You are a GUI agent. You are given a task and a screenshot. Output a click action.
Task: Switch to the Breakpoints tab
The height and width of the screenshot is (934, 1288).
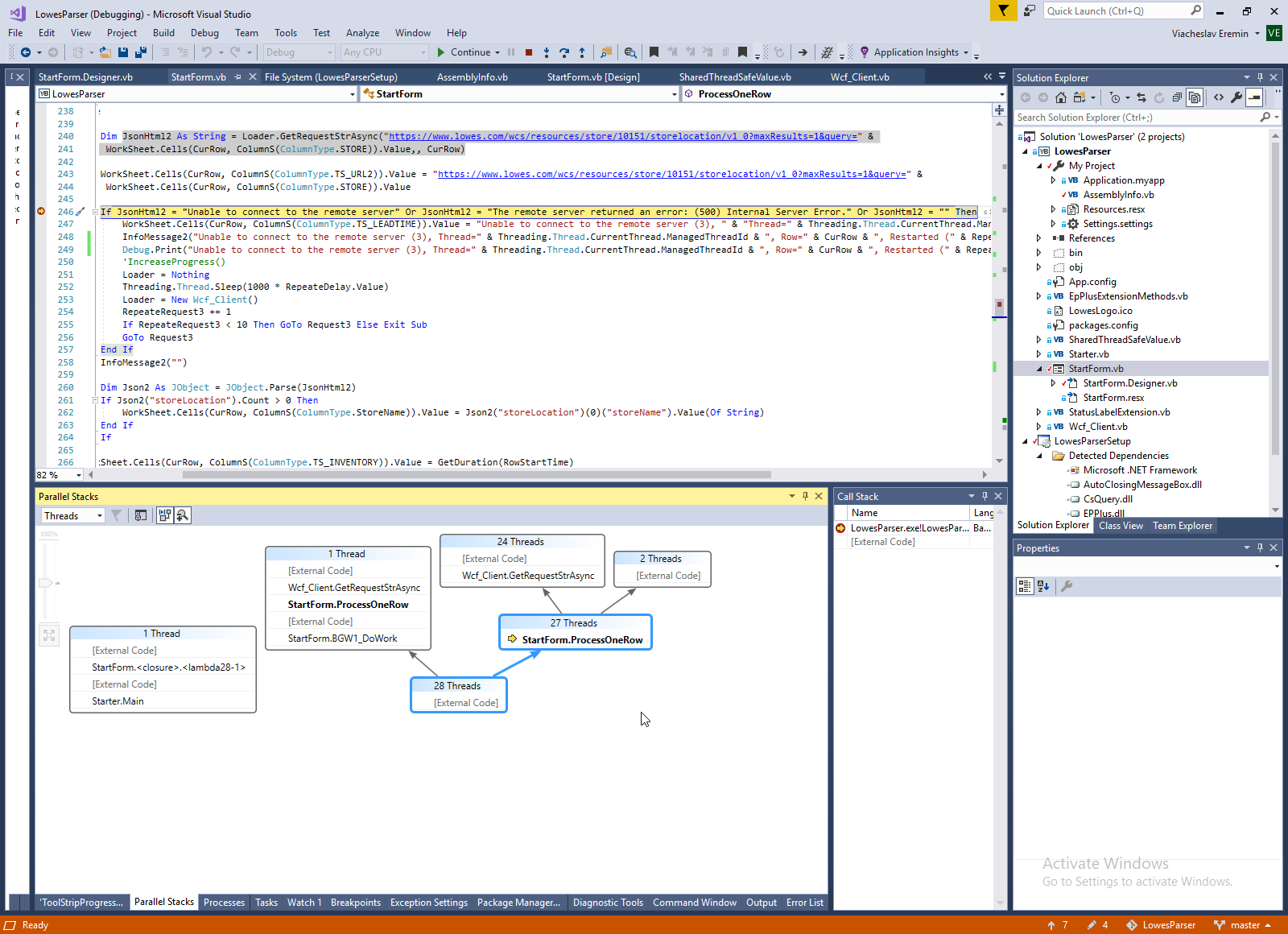[356, 903]
